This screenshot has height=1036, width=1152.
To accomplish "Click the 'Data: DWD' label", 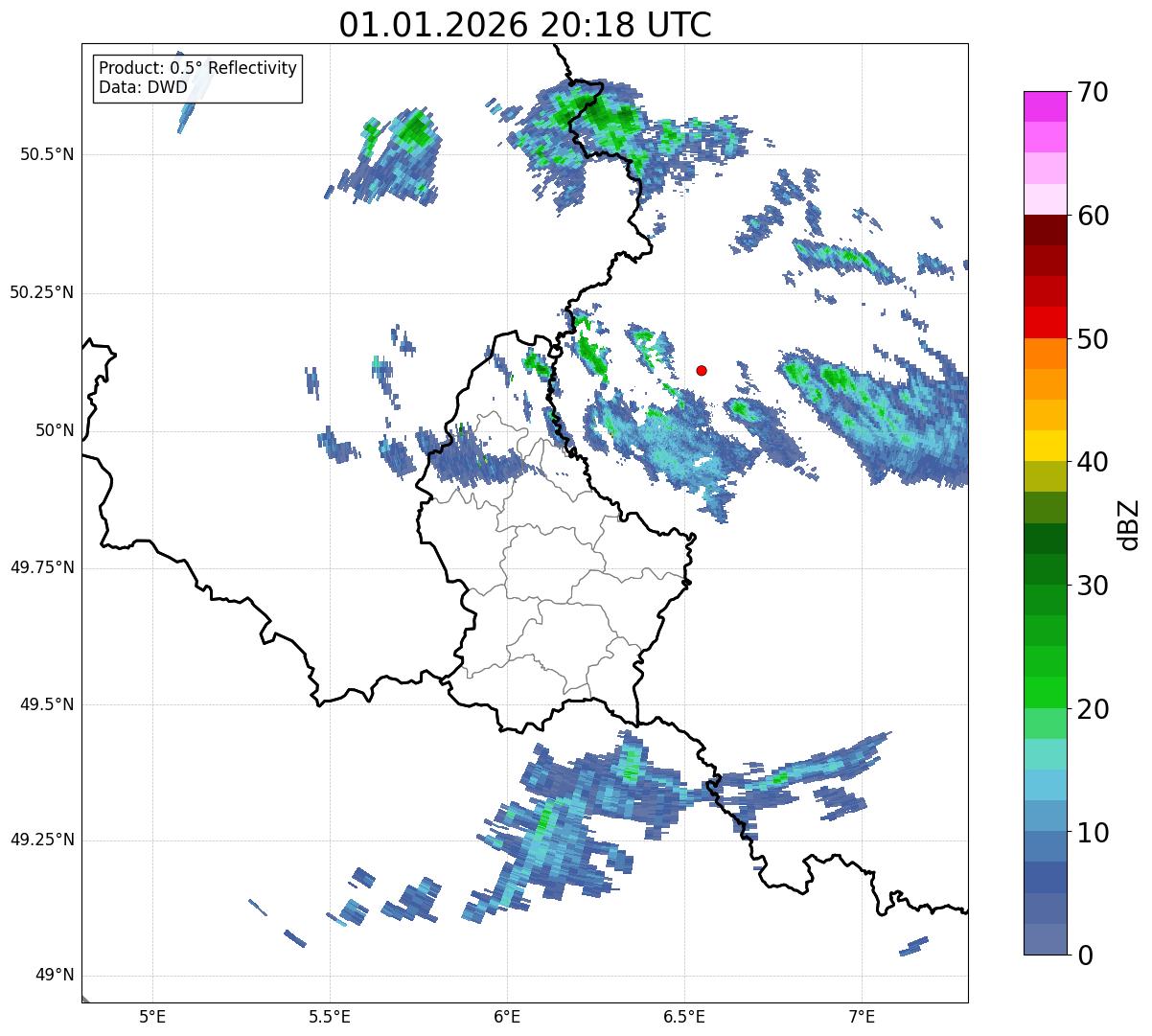I will click(143, 88).
